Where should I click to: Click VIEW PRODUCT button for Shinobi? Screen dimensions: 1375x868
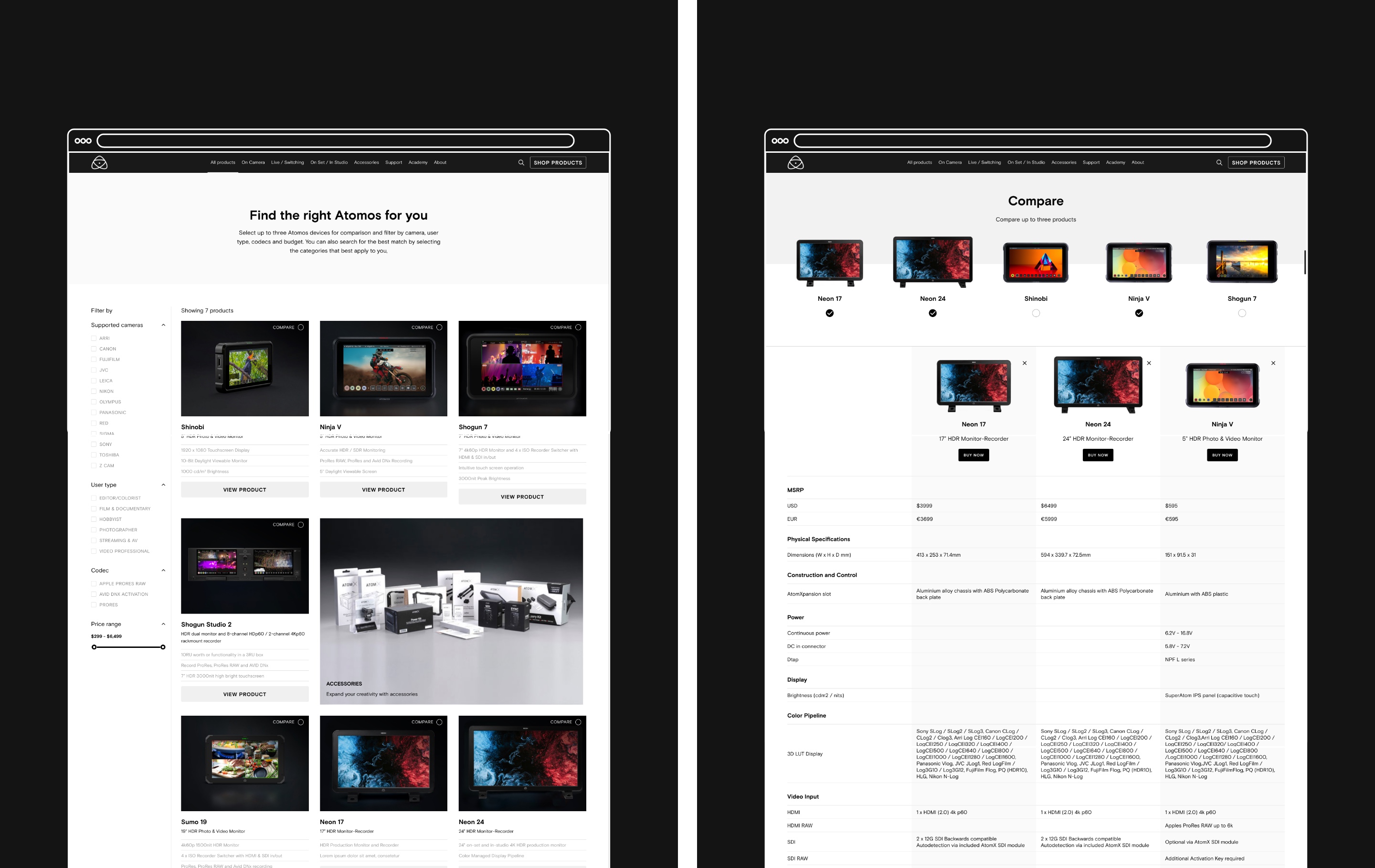[x=244, y=490]
